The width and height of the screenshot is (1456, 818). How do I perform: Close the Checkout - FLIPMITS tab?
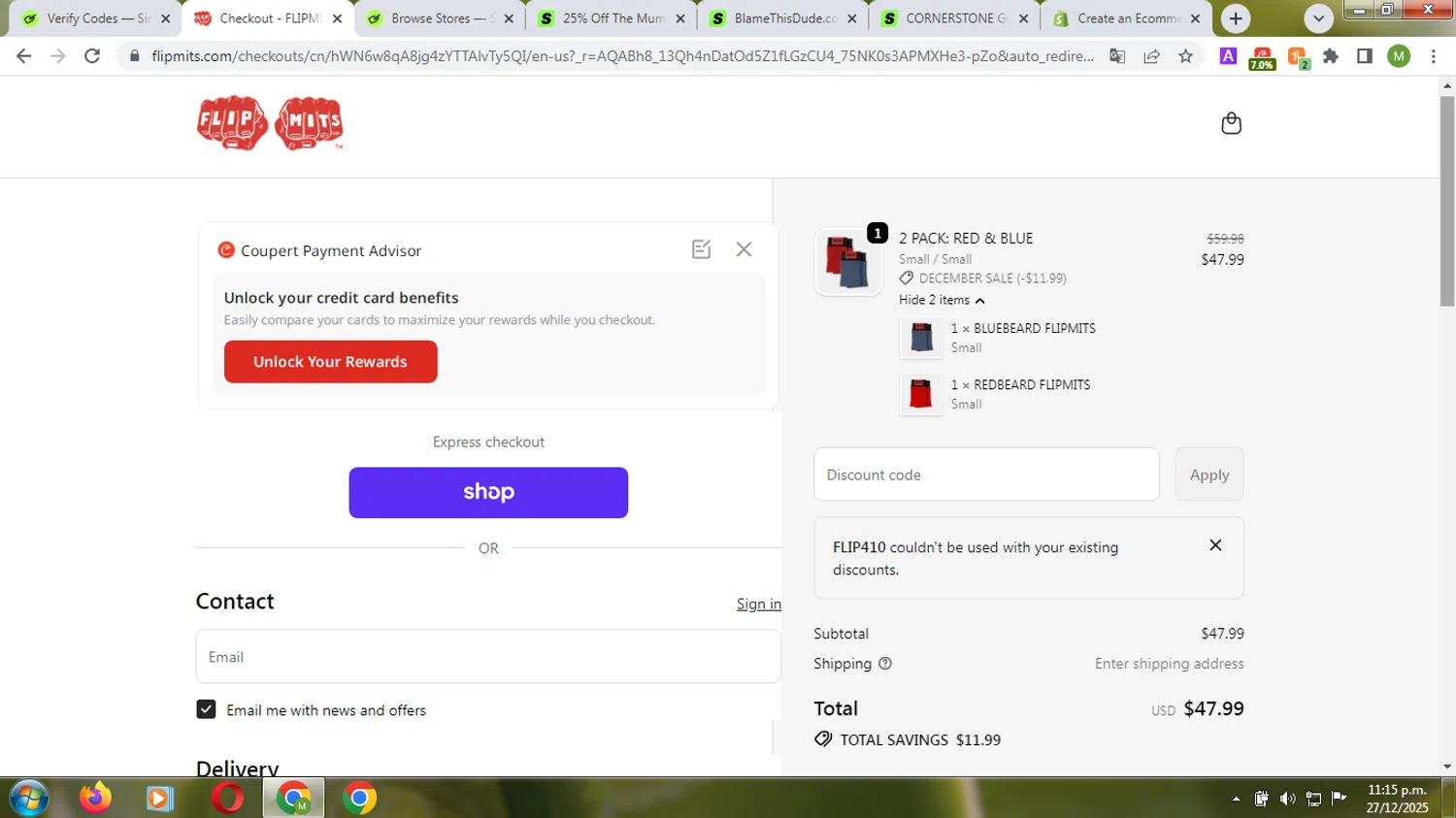pos(337,18)
